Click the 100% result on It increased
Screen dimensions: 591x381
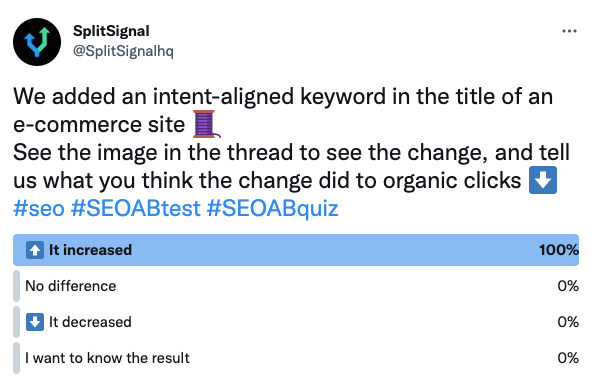(559, 250)
